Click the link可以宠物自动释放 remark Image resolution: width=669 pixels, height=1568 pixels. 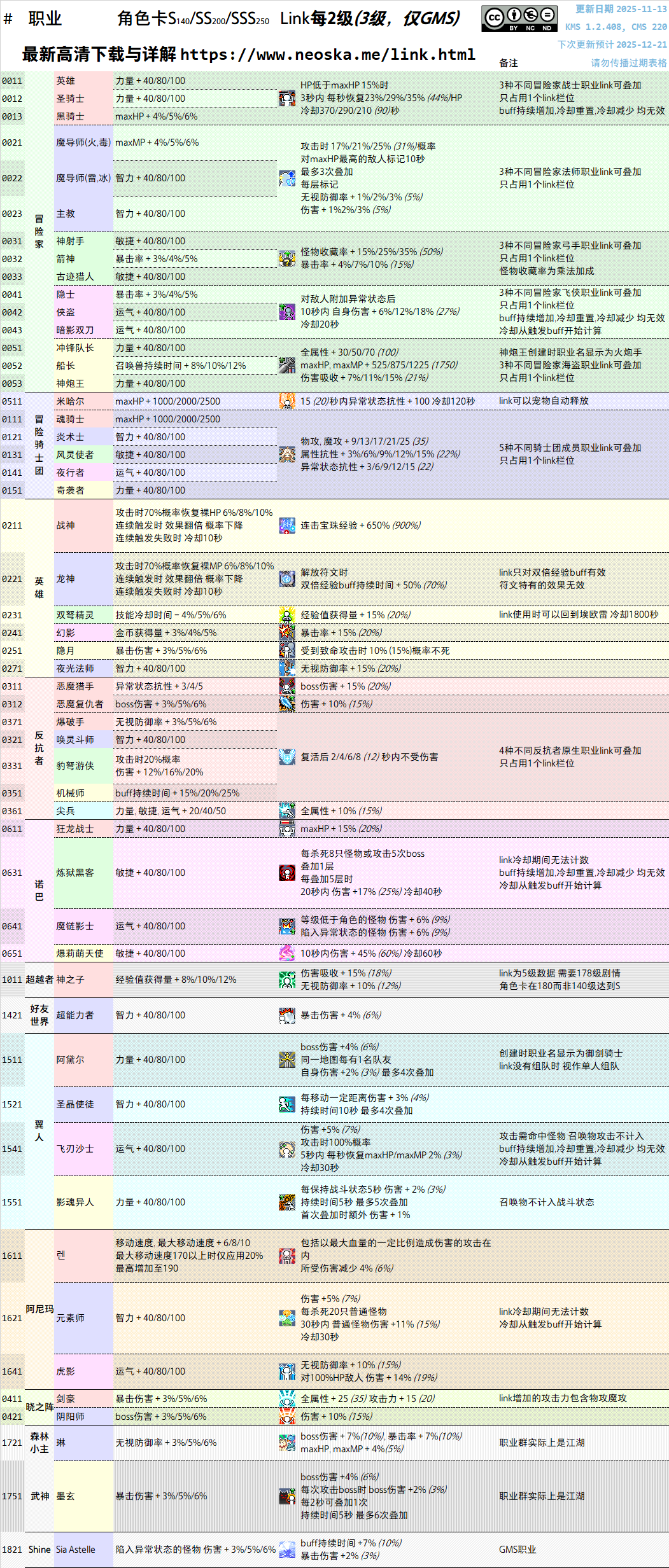click(544, 401)
